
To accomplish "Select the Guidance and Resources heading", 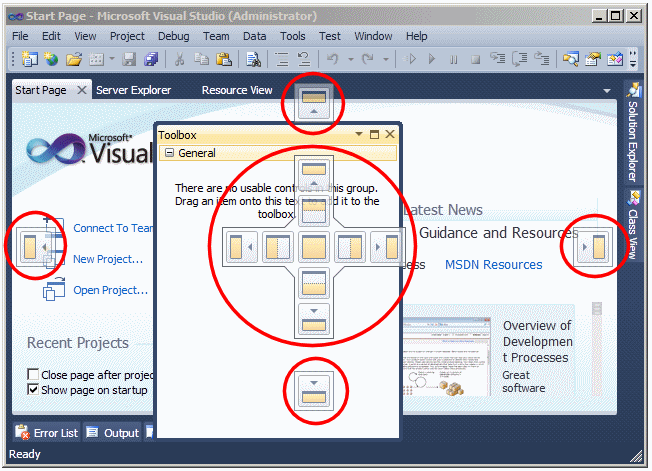I will point(498,233).
